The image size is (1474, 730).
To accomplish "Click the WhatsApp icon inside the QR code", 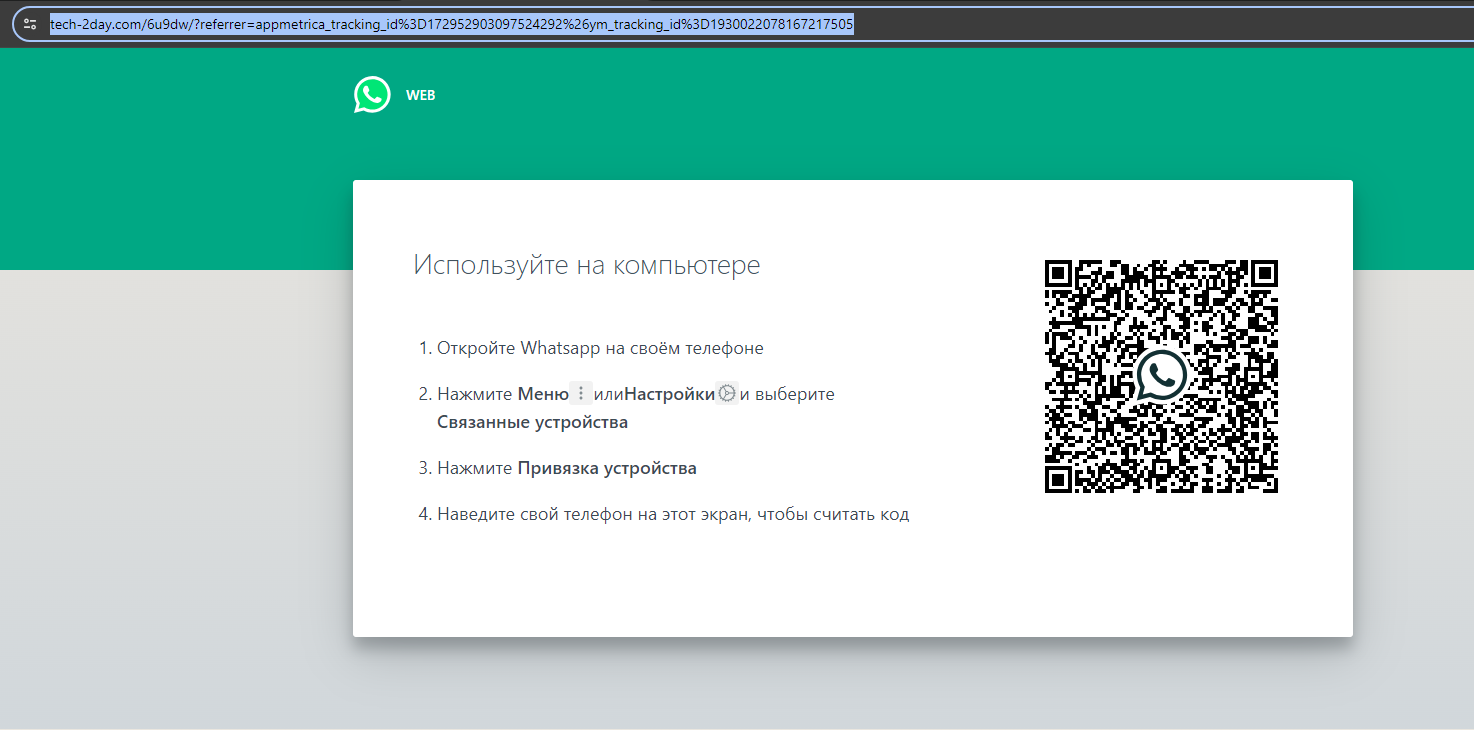I will pyautogui.click(x=1161, y=375).
